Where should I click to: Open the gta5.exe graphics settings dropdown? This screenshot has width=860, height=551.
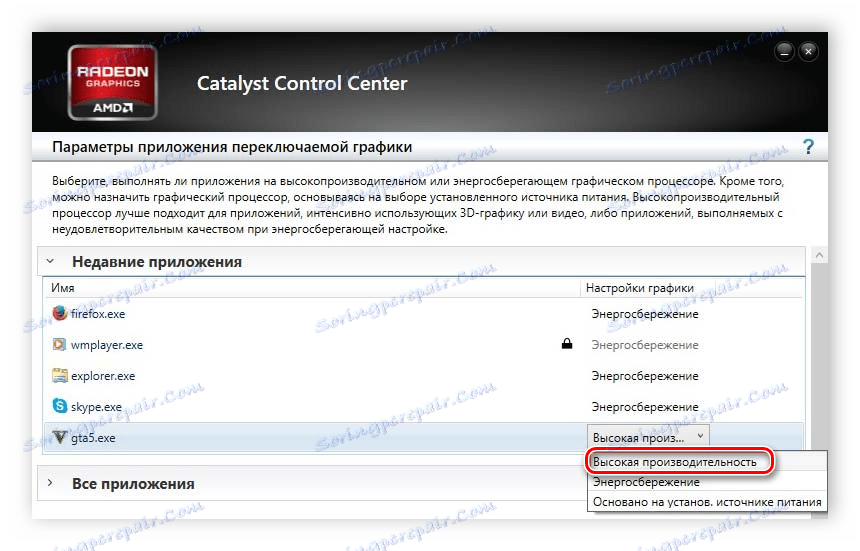point(648,438)
